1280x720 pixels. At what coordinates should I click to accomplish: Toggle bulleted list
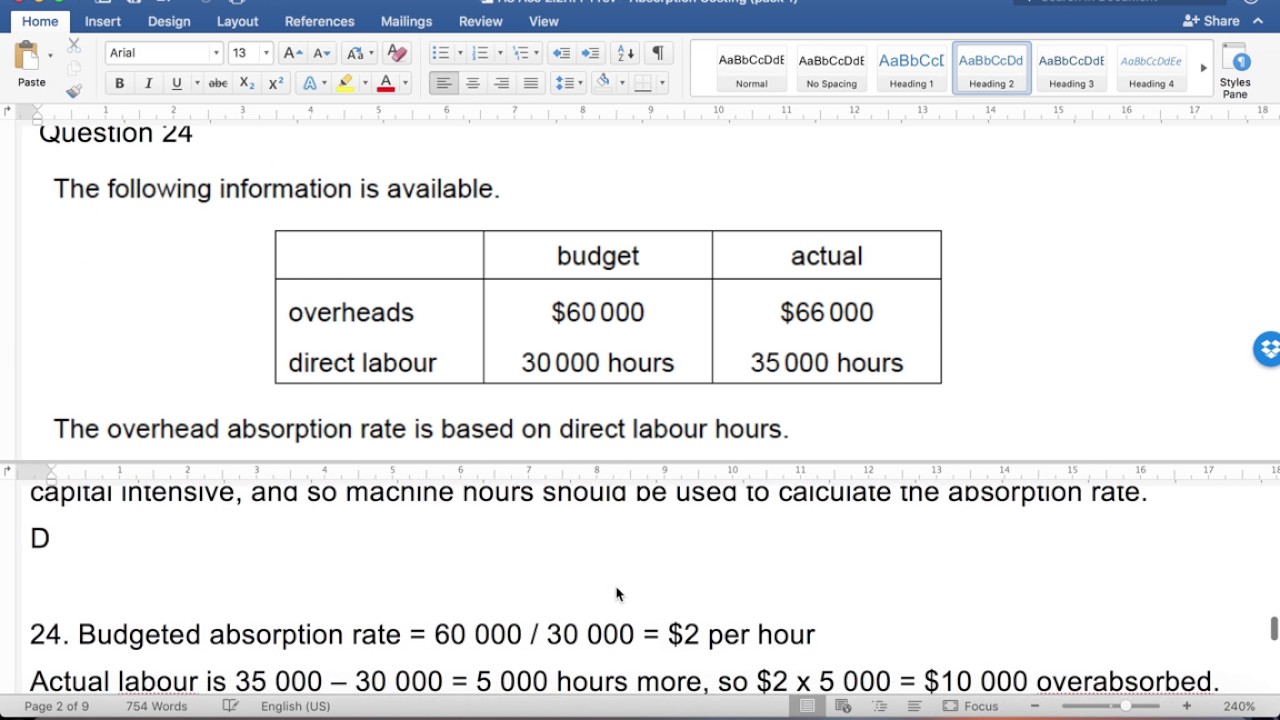(x=440, y=53)
